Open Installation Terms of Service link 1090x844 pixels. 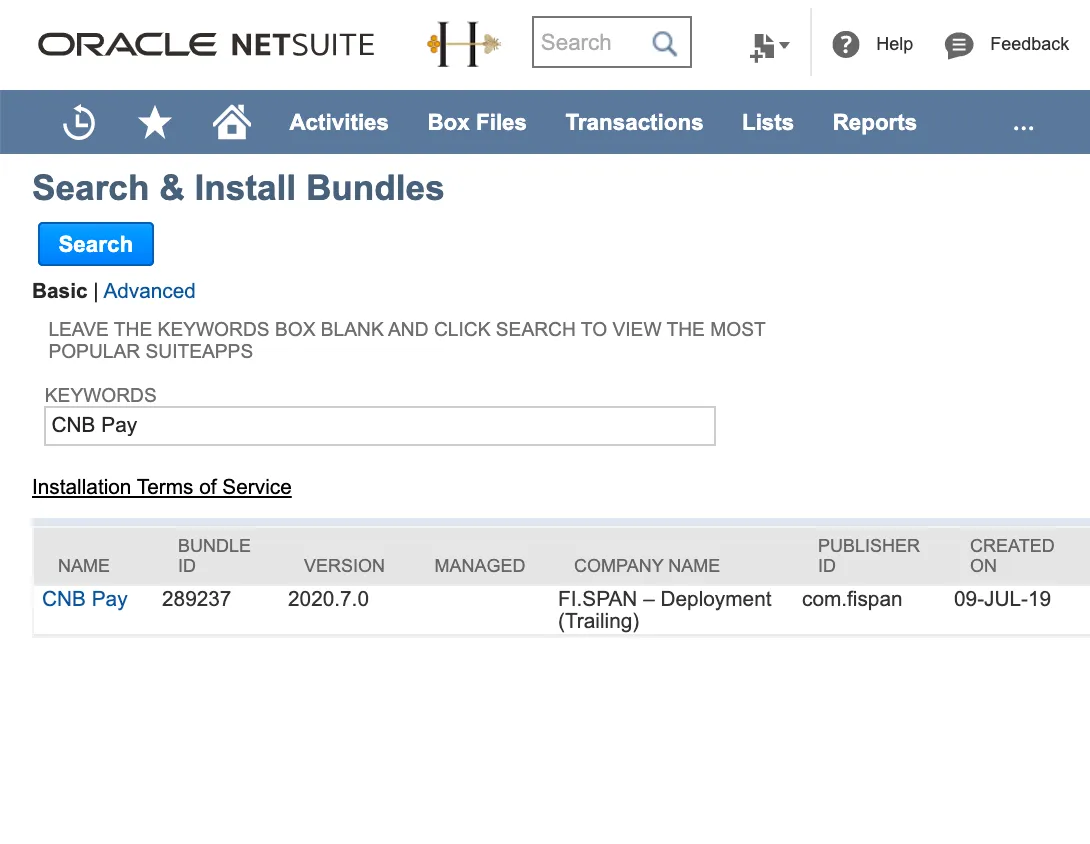point(162,487)
